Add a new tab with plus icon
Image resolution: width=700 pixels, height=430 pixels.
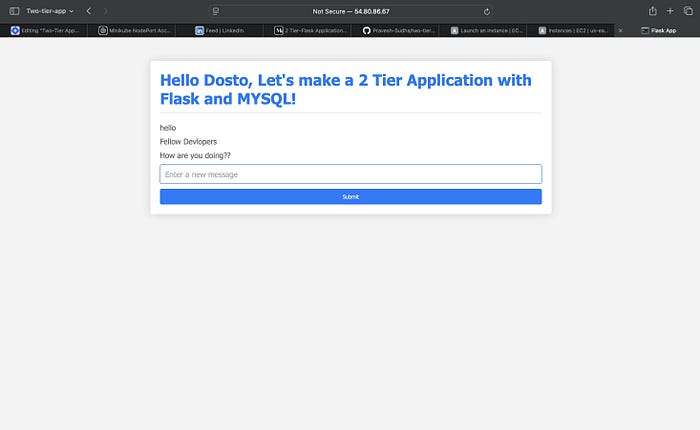670,11
